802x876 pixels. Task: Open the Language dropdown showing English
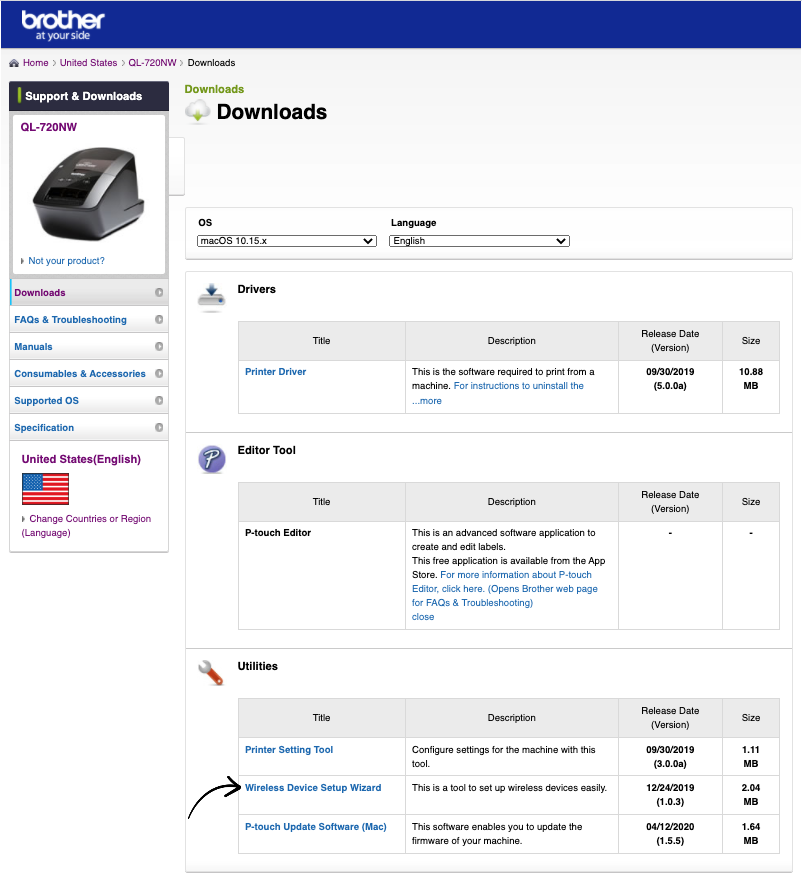(x=479, y=241)
